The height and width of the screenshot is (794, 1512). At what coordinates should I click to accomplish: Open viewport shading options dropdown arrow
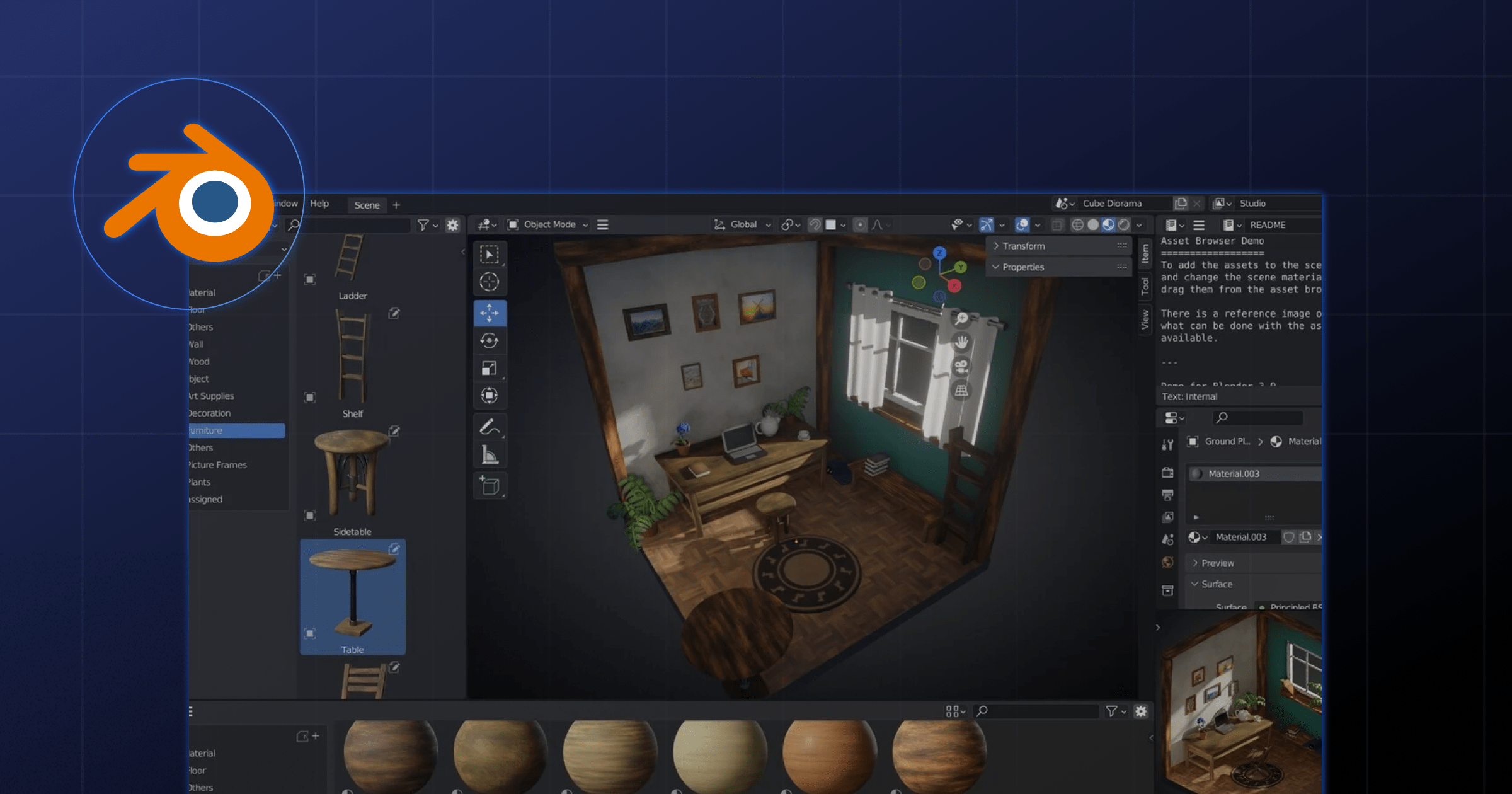[x=1139, y=225]
